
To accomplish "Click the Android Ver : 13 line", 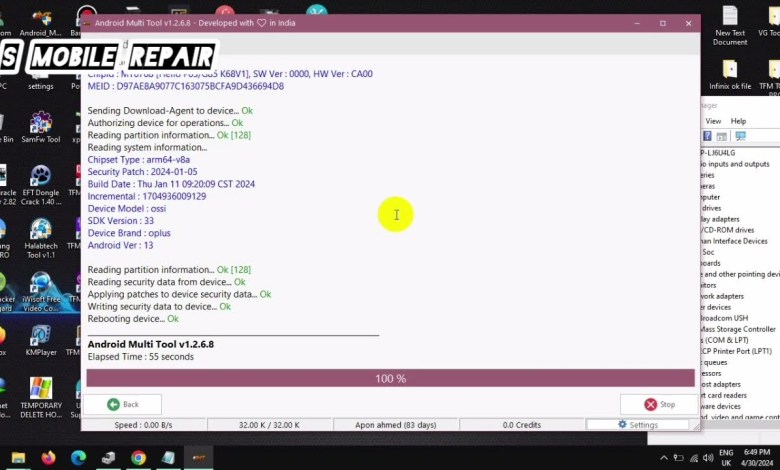I will pos(120,245).
